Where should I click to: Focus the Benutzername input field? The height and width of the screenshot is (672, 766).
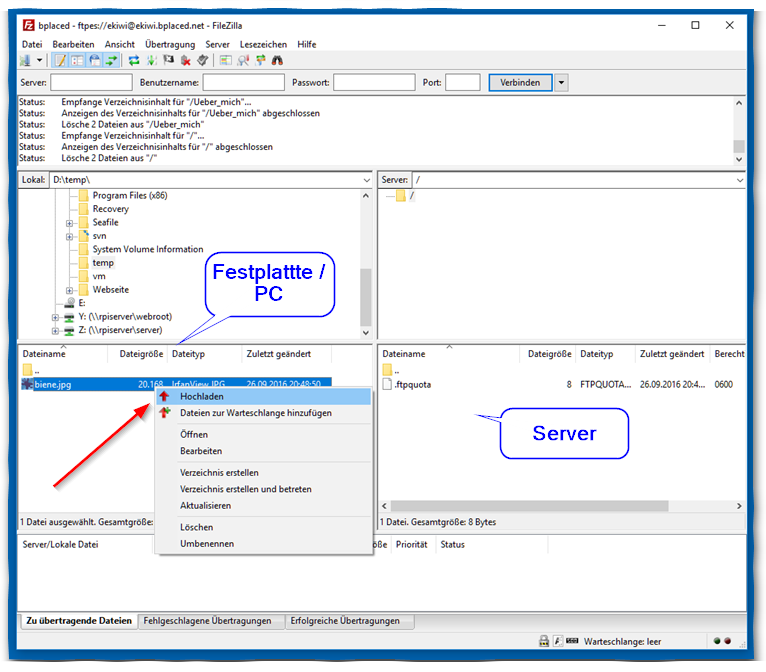click(x=244, y=83)
